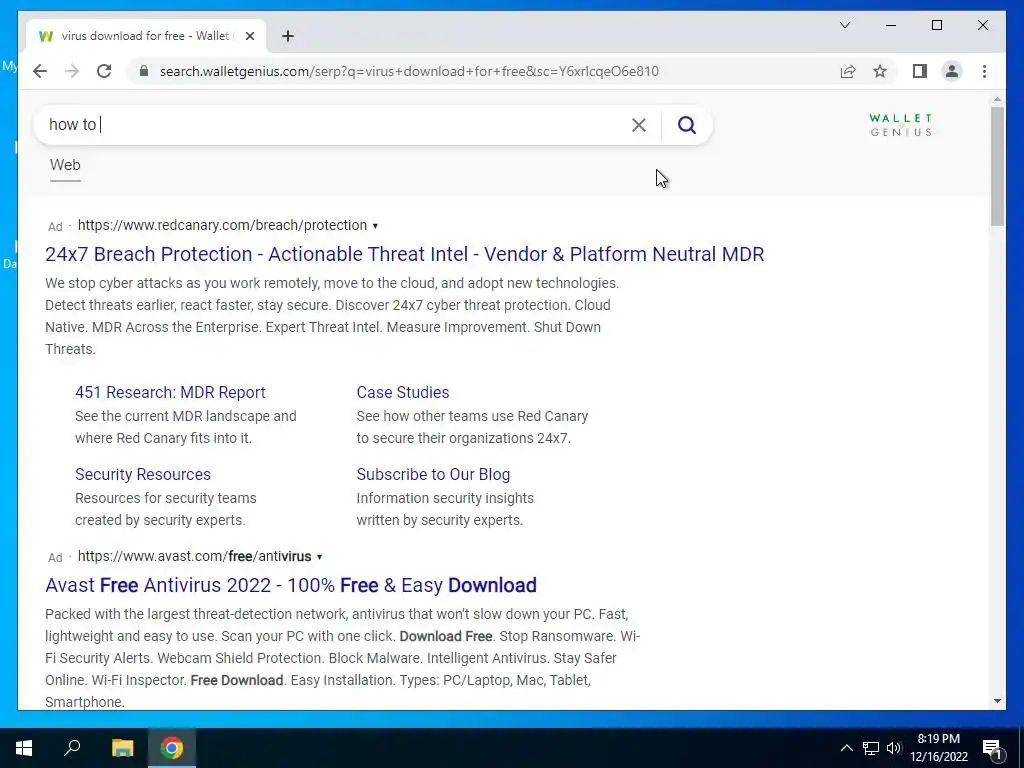
Task: Open Chrome three-dot menu
Action: pos(984,71)
